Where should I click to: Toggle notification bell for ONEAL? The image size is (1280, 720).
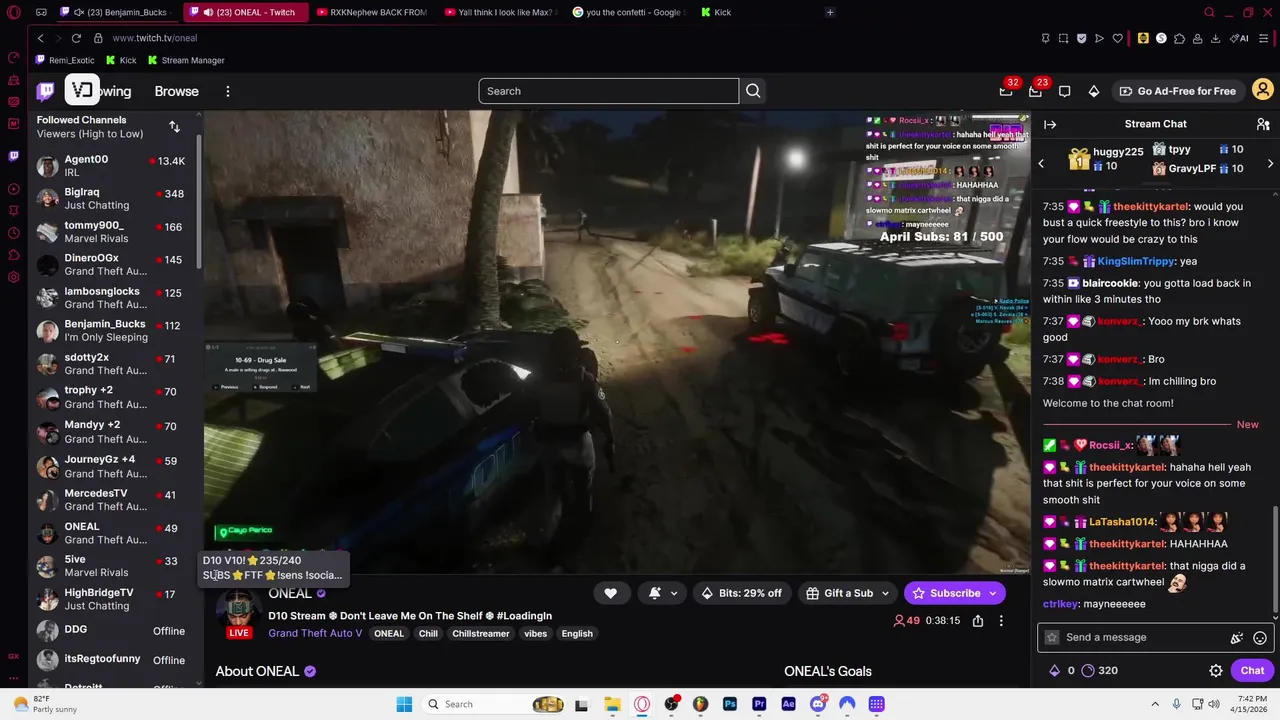655,593
